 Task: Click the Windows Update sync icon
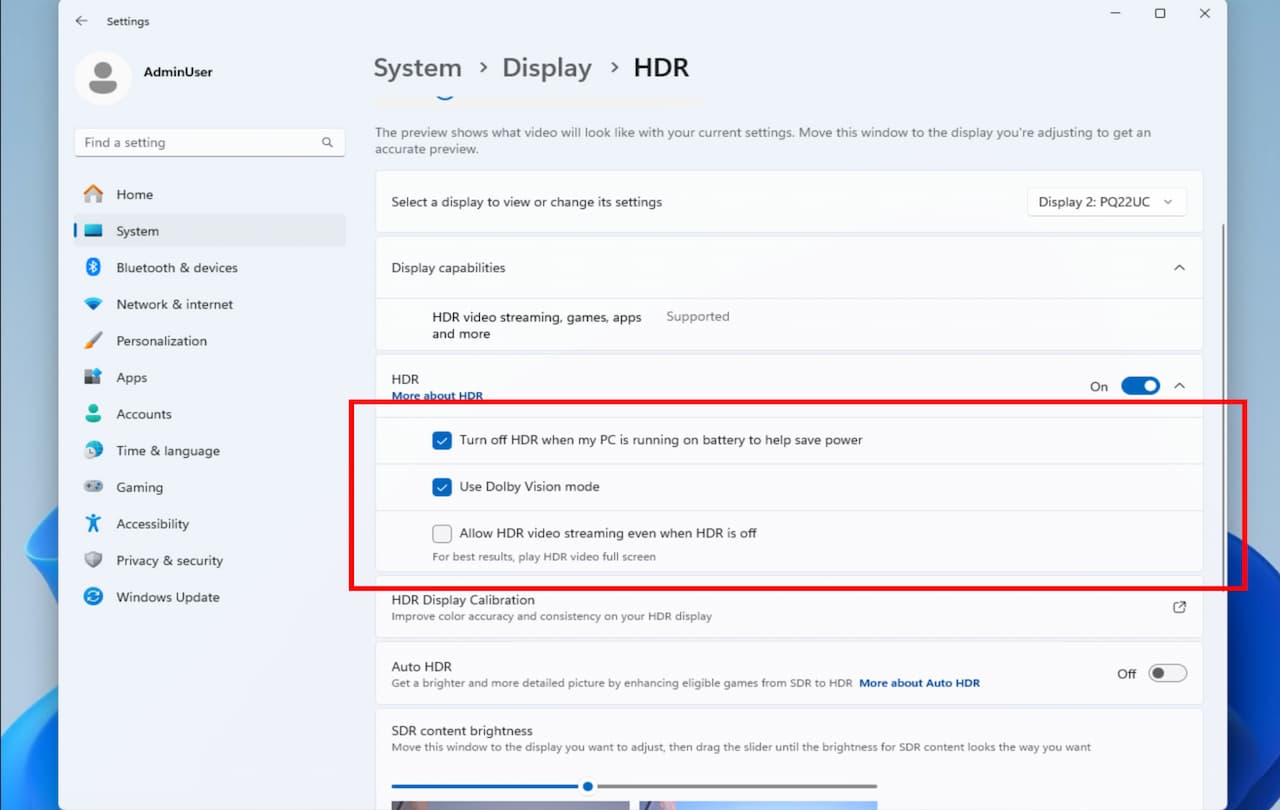point(93,597)
